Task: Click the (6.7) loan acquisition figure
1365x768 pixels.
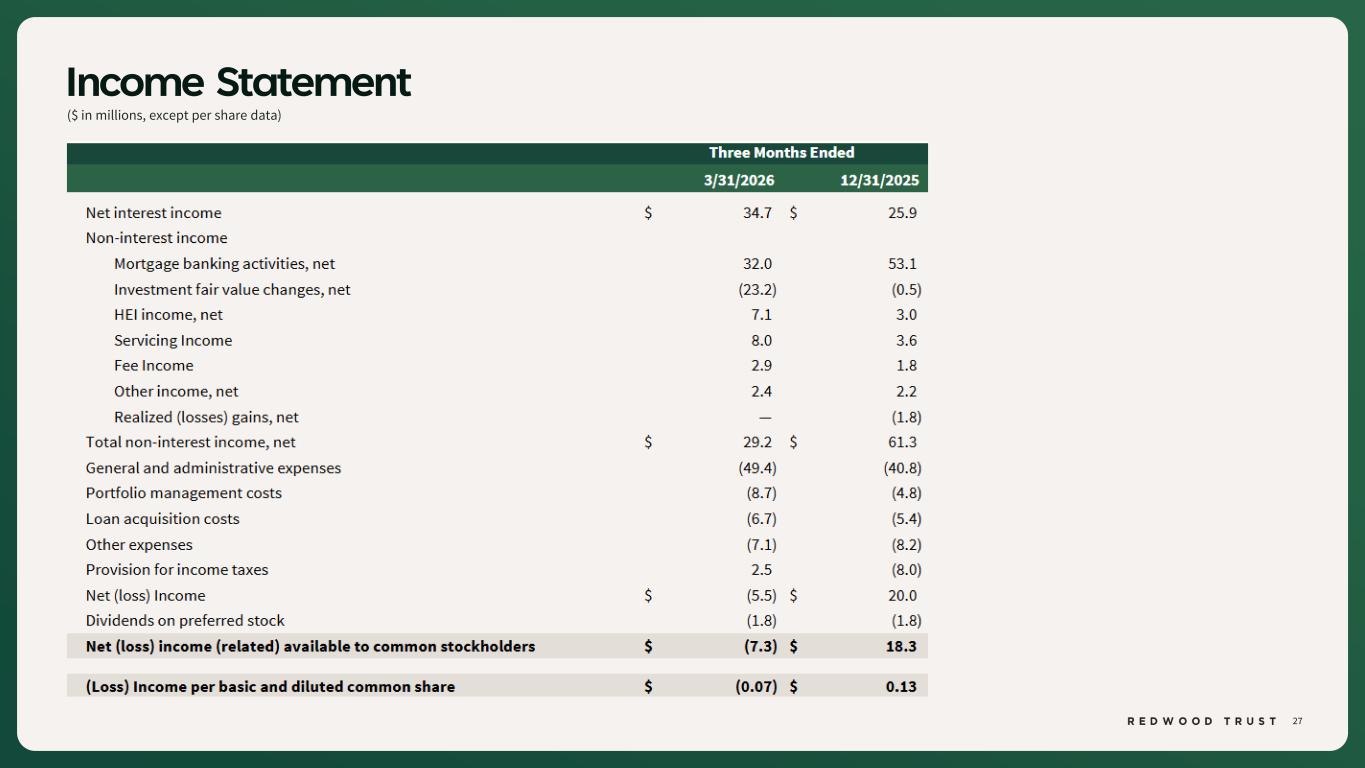Action: click(761, 519)
